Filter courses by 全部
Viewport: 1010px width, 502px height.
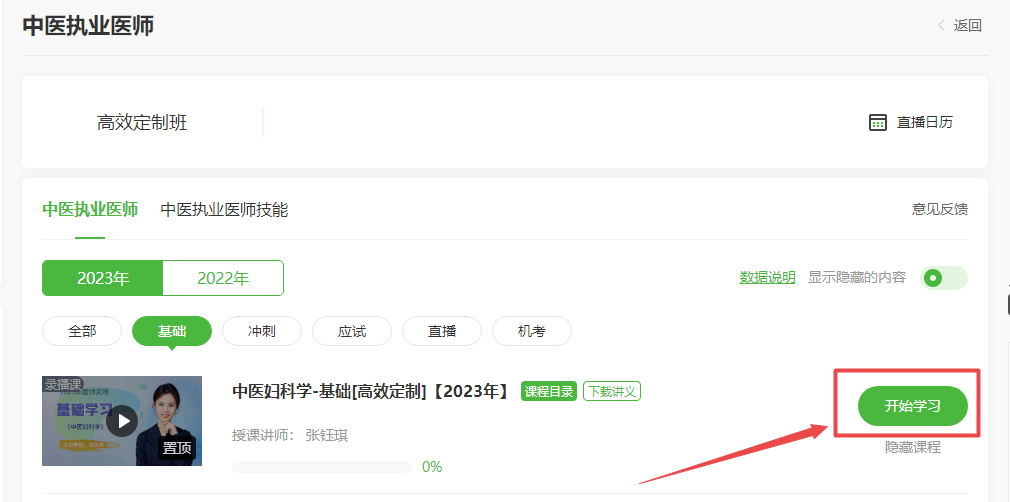click(82, 331)
